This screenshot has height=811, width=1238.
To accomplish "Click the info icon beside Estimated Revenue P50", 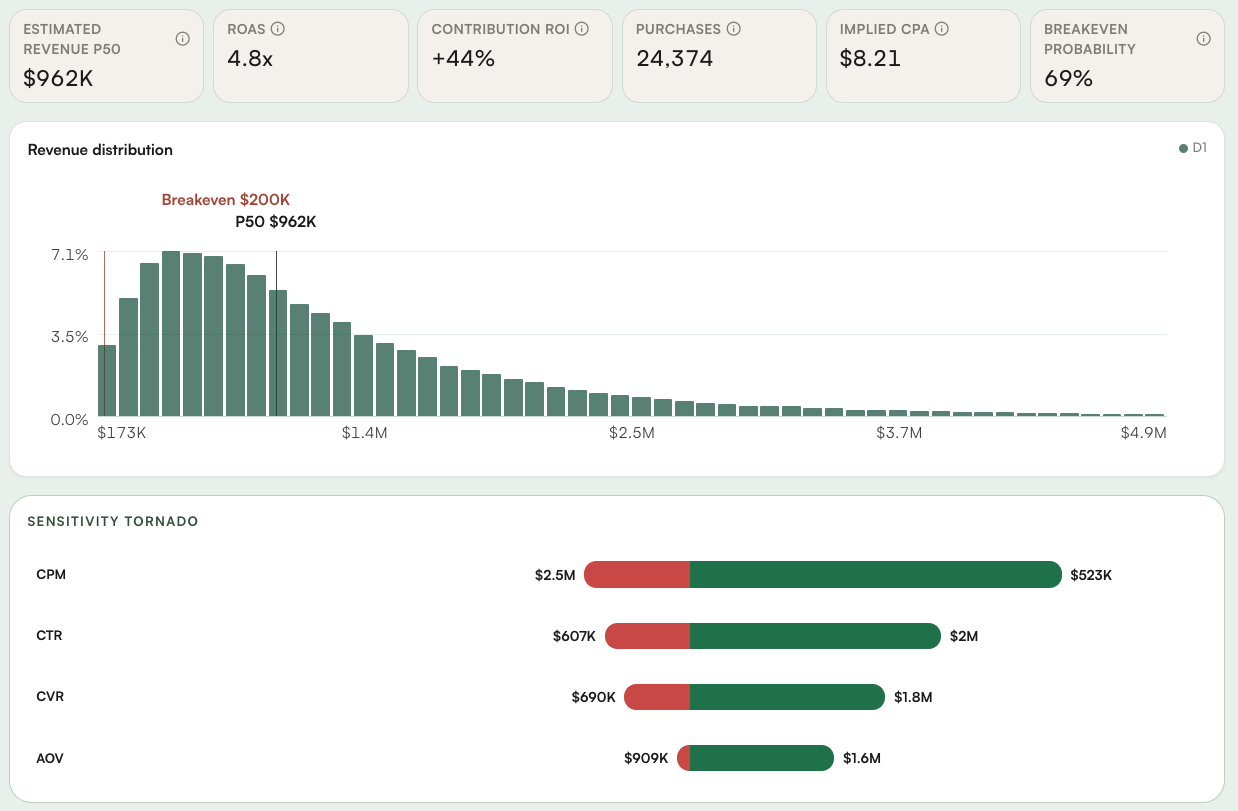I will (x=183, y=39).
